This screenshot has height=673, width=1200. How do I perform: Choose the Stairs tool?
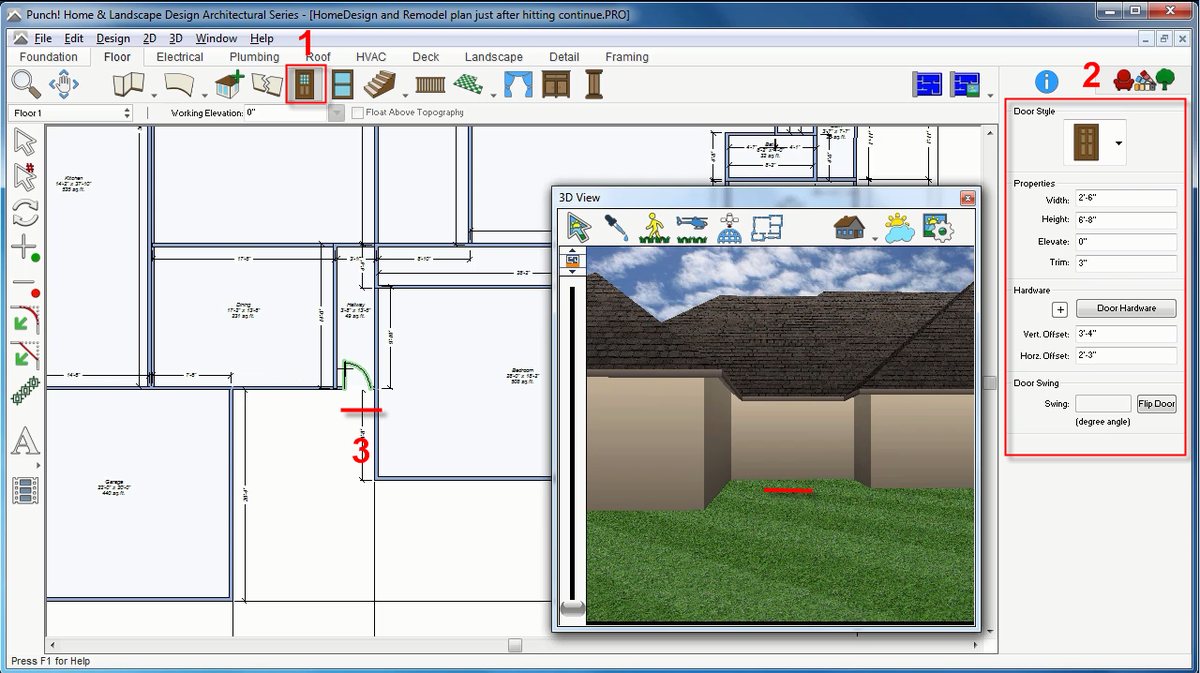[x=381, y=84]
